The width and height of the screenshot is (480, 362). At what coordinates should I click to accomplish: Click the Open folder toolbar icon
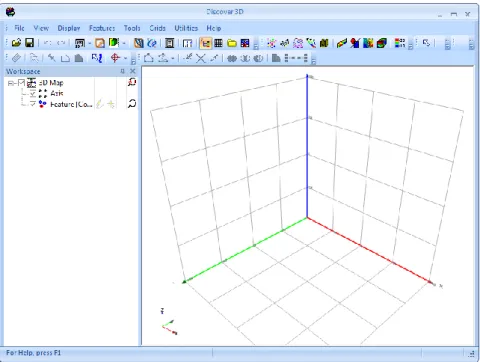point(16,43)
